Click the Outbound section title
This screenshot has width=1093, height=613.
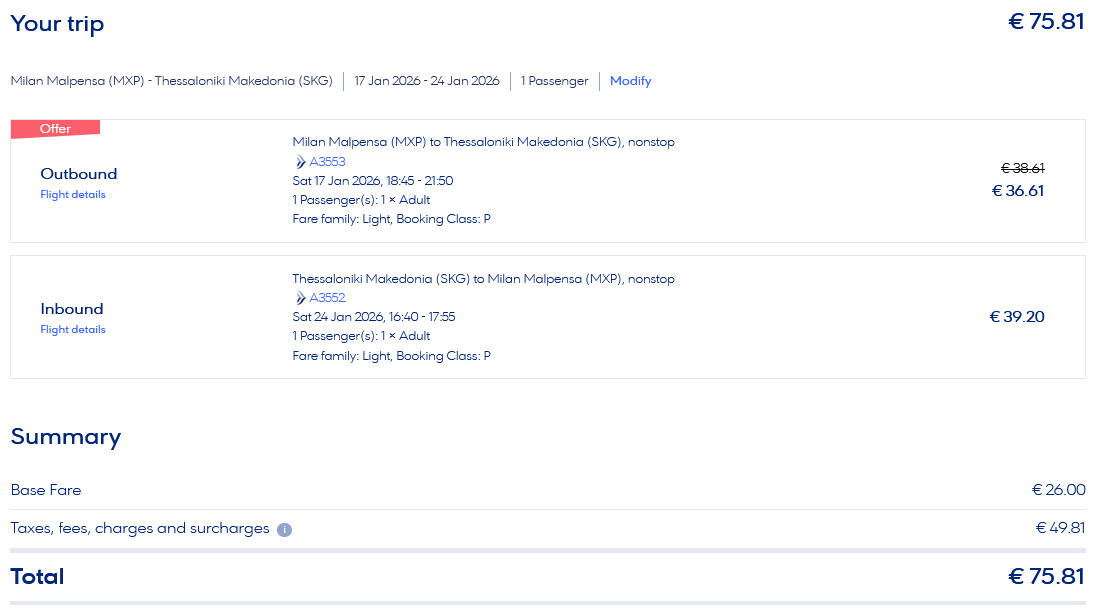tap(79, 174)
